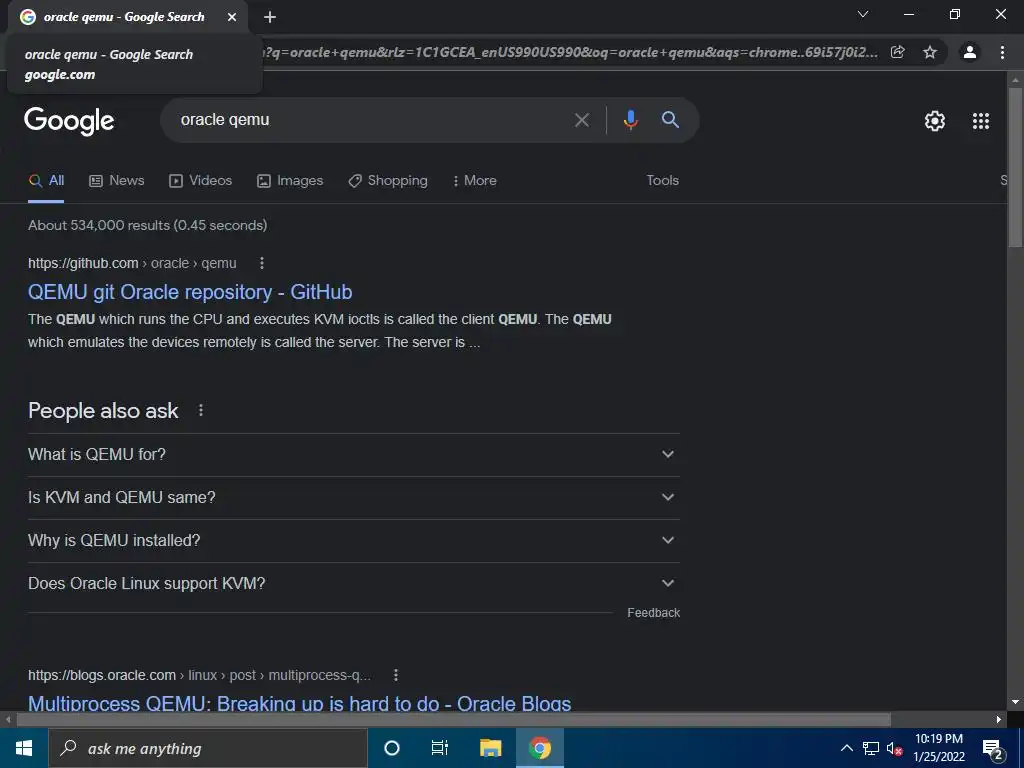This screenshot has width=1024, height=768.
Task: Open Chrome's three-dot menu
Action: tap(1002, 52)
